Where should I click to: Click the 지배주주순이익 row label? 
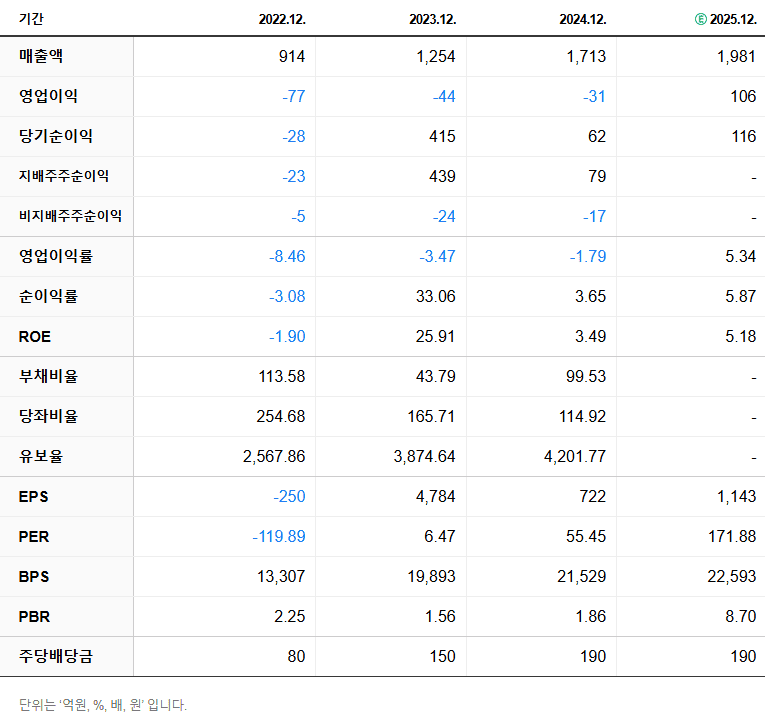coord(64,176)
